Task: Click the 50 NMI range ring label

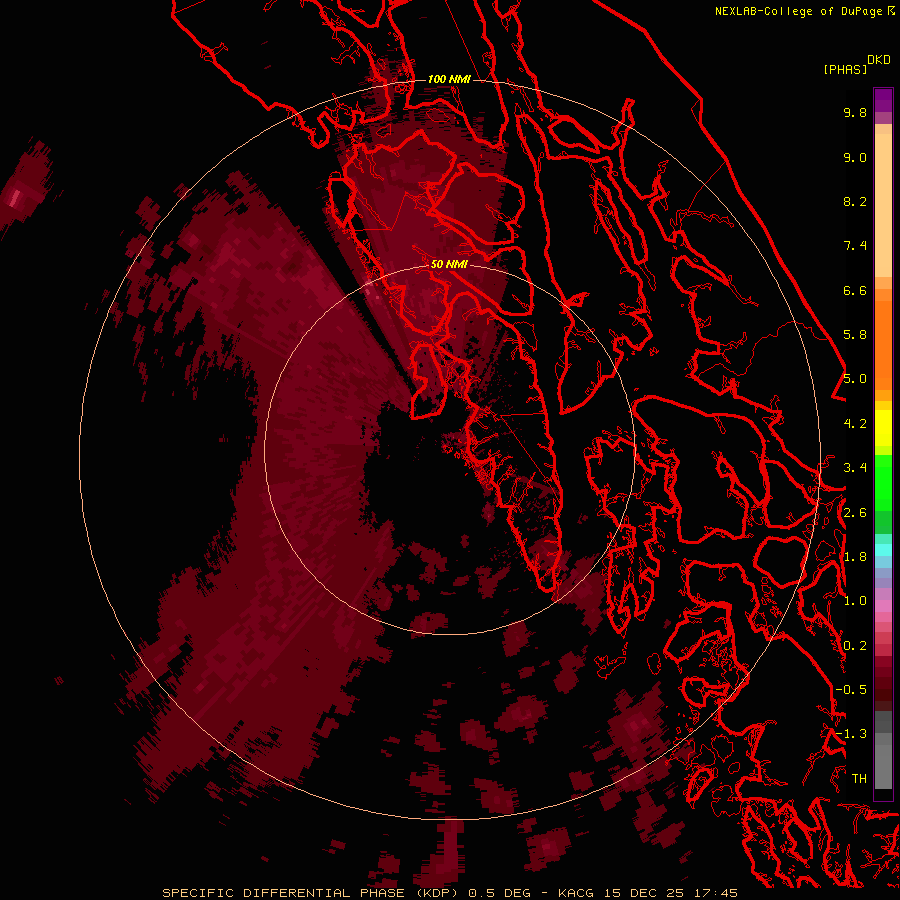Action: coord(449,264)
